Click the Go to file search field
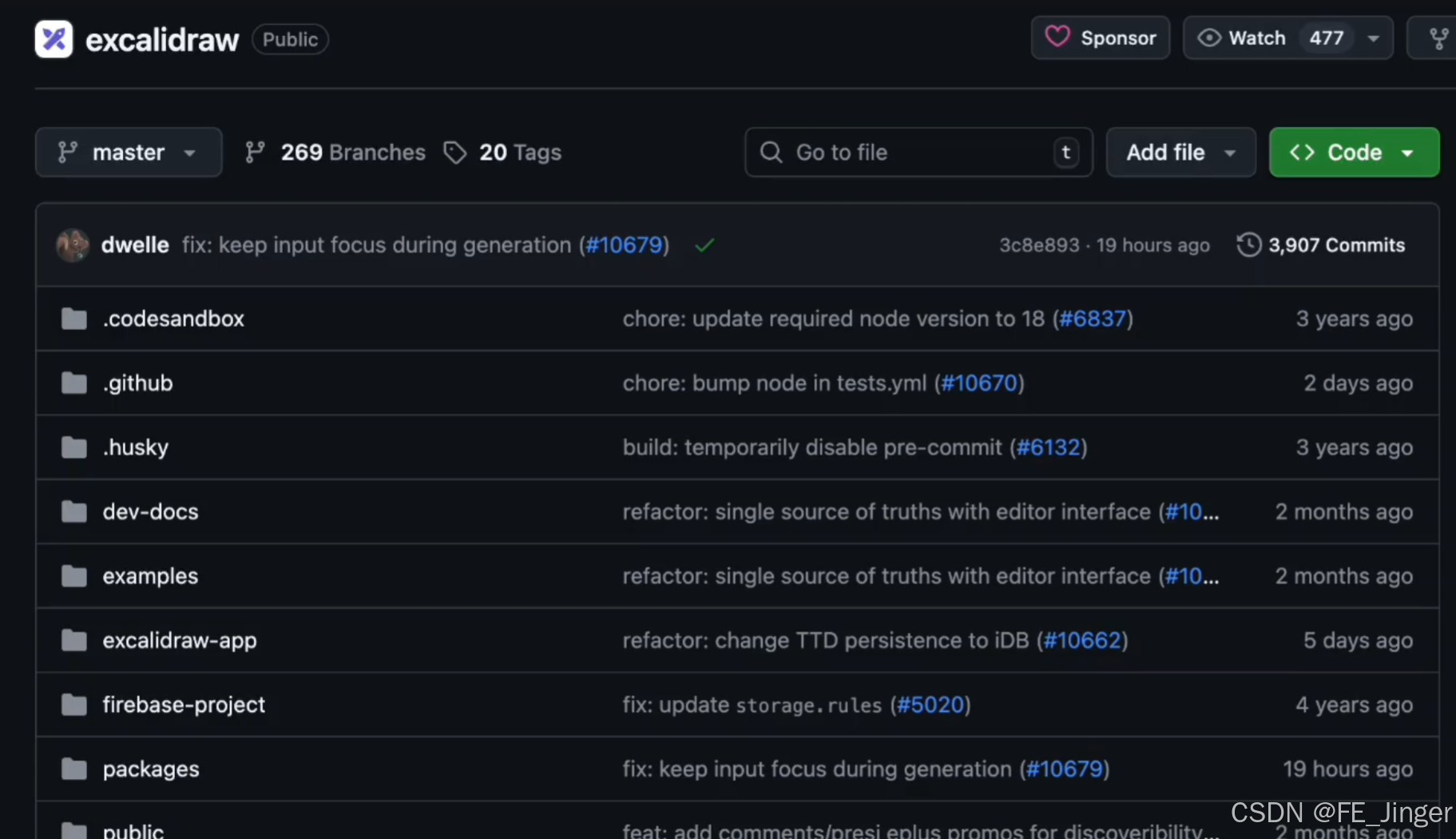1456x839 pixels. [x=918, y=152]
